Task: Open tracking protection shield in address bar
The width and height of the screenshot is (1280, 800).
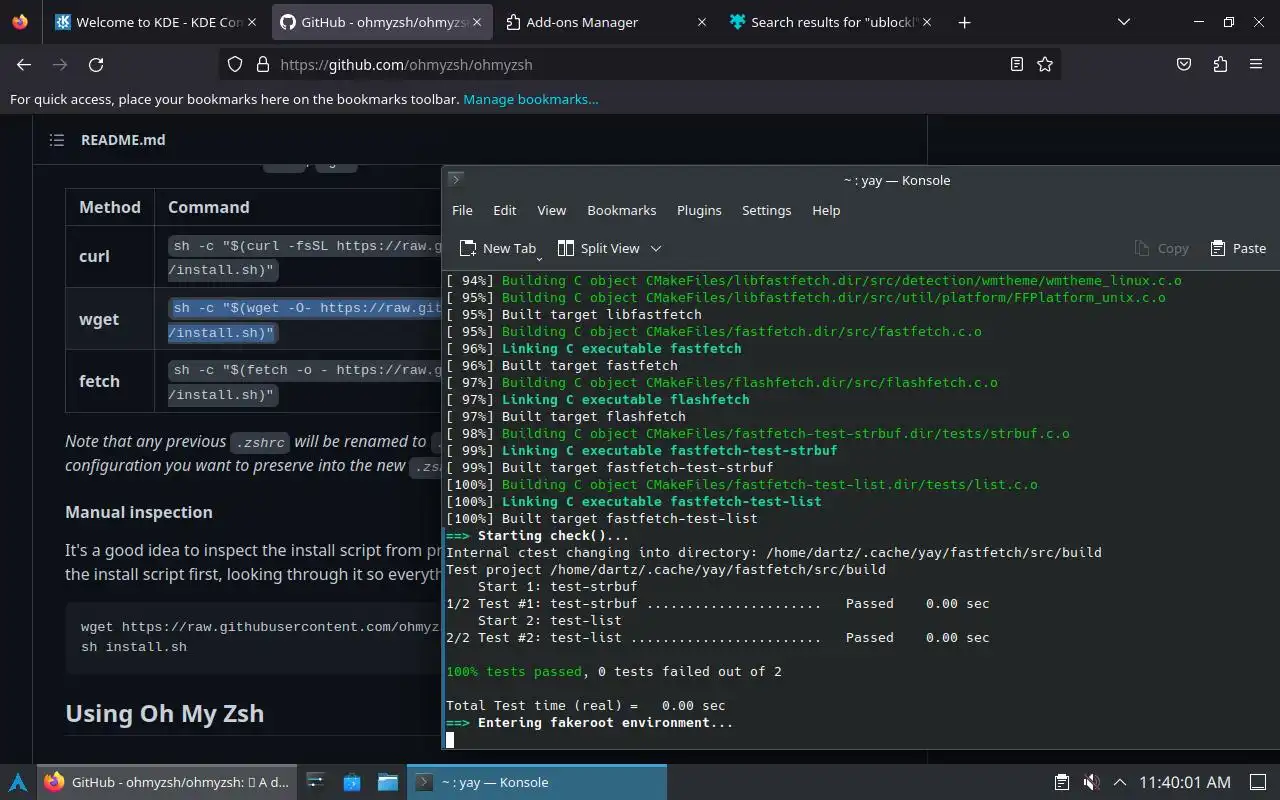Action: tap(235, 64)
